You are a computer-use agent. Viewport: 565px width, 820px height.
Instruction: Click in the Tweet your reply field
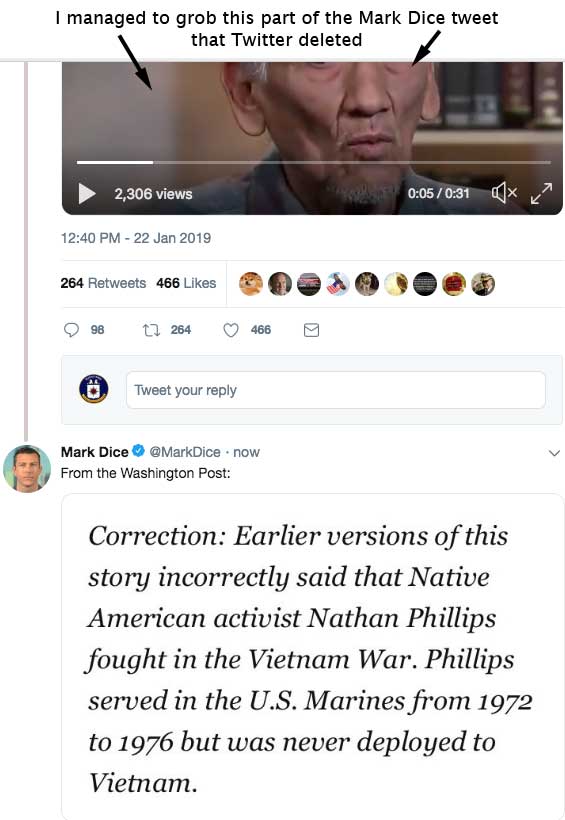(335, 390)
